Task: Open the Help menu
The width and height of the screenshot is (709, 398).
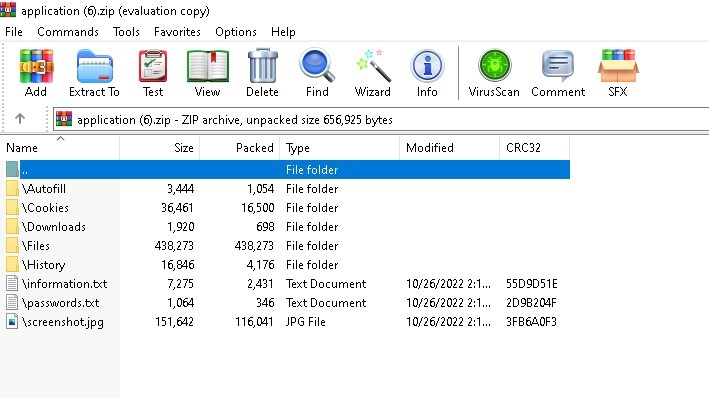Action: tap(283, 32)
